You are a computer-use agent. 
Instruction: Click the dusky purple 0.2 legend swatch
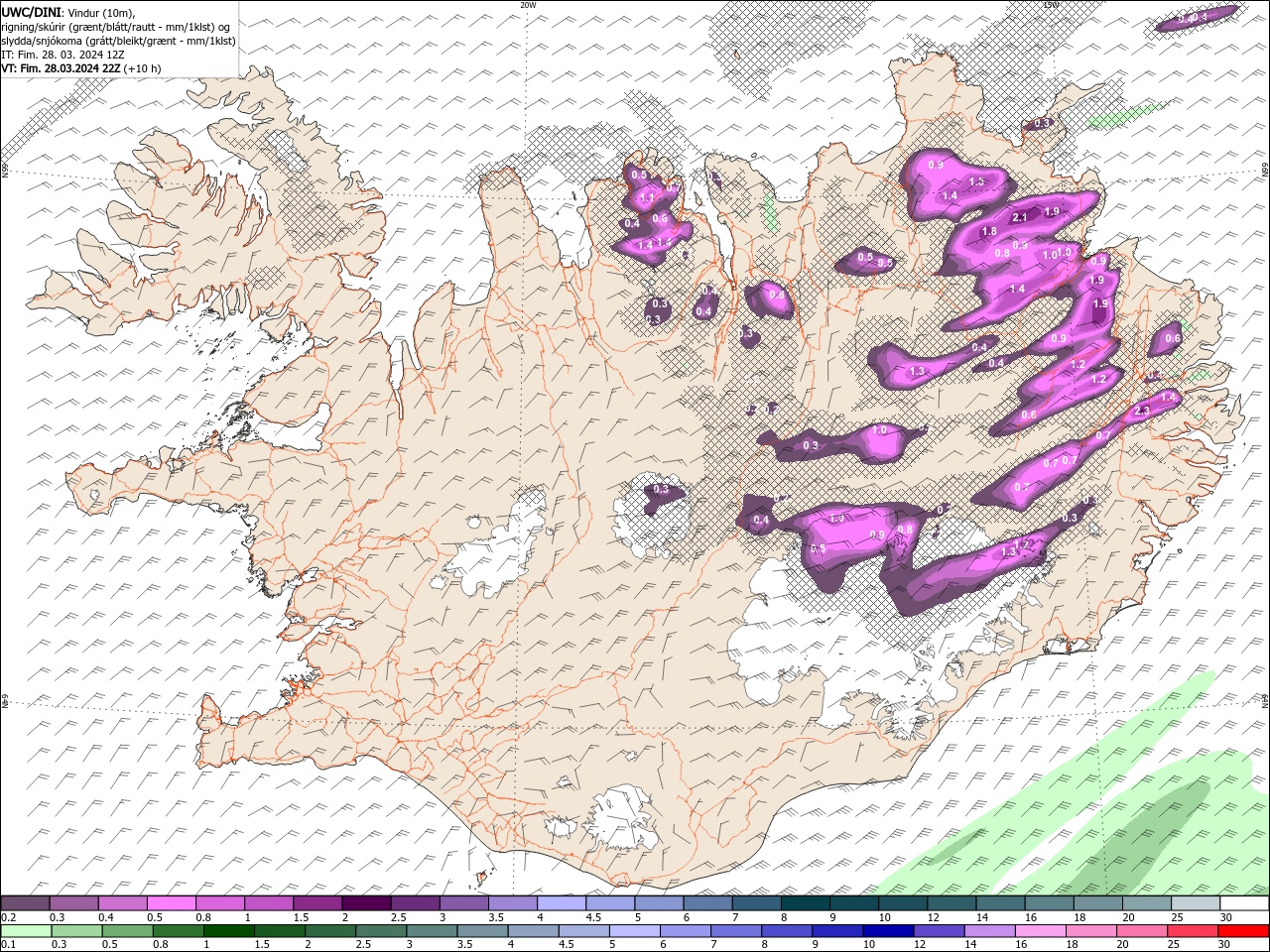(x=25, y=903)
